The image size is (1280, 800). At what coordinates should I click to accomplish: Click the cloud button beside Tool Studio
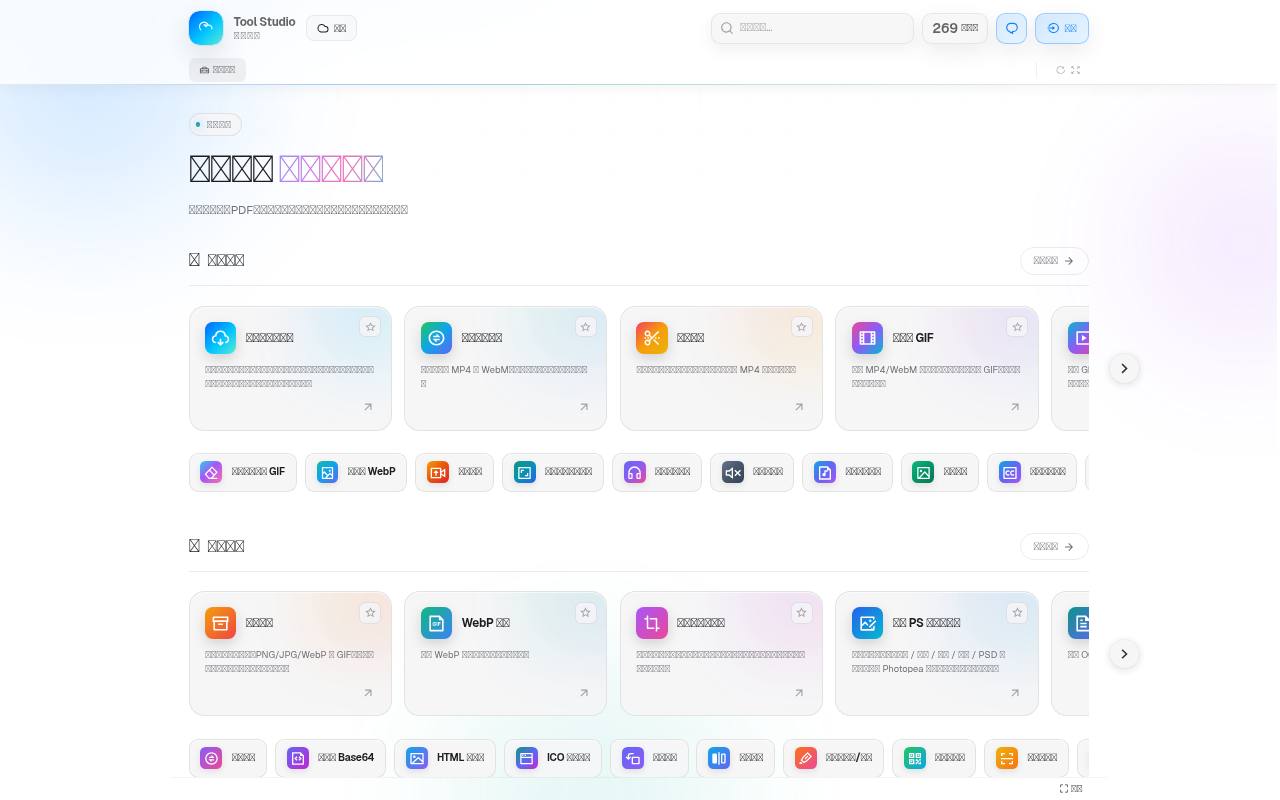click(331, 28)
